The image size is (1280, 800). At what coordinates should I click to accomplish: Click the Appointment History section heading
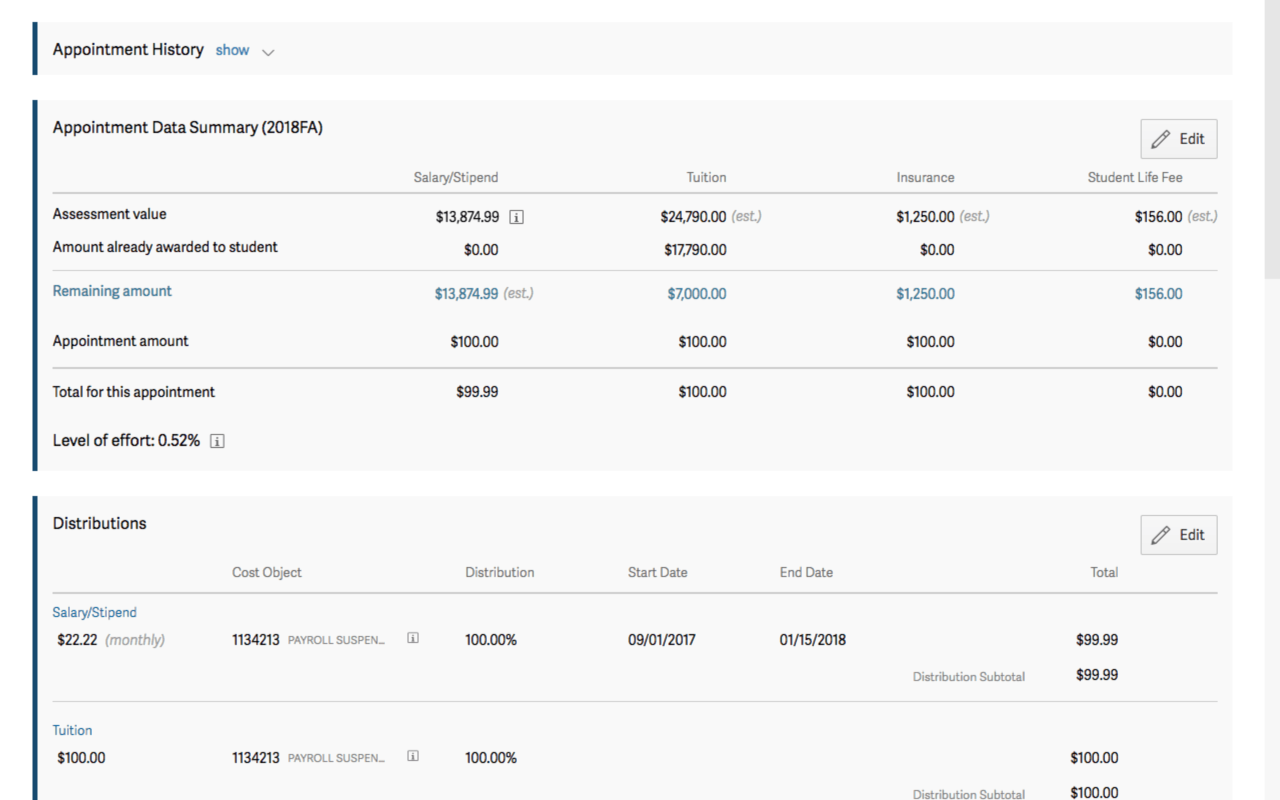point(128,50)
